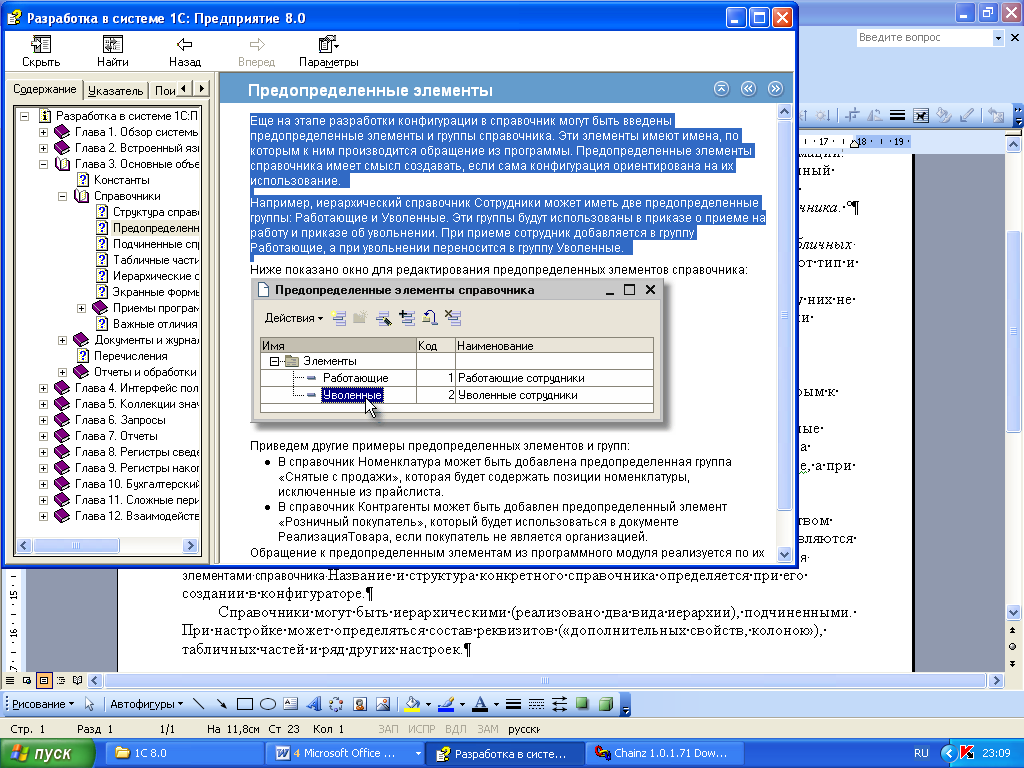Viewport: 1024px width, 768px height.
Task: Open Arrow Style in the Drawing toolbar
Action: (x=560, y=704)
